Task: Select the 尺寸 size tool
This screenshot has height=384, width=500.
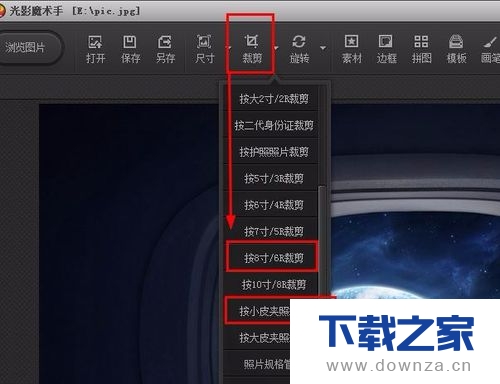Action: click(x=204, y=49)
